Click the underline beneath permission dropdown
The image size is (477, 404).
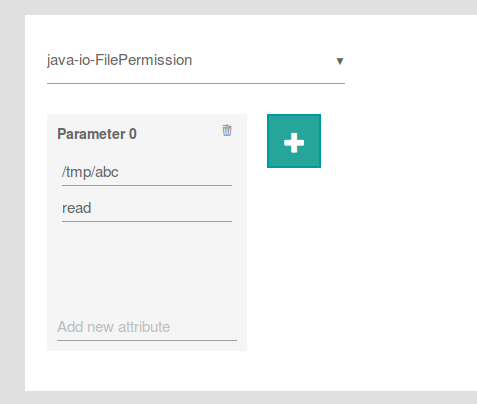point(196,83)
